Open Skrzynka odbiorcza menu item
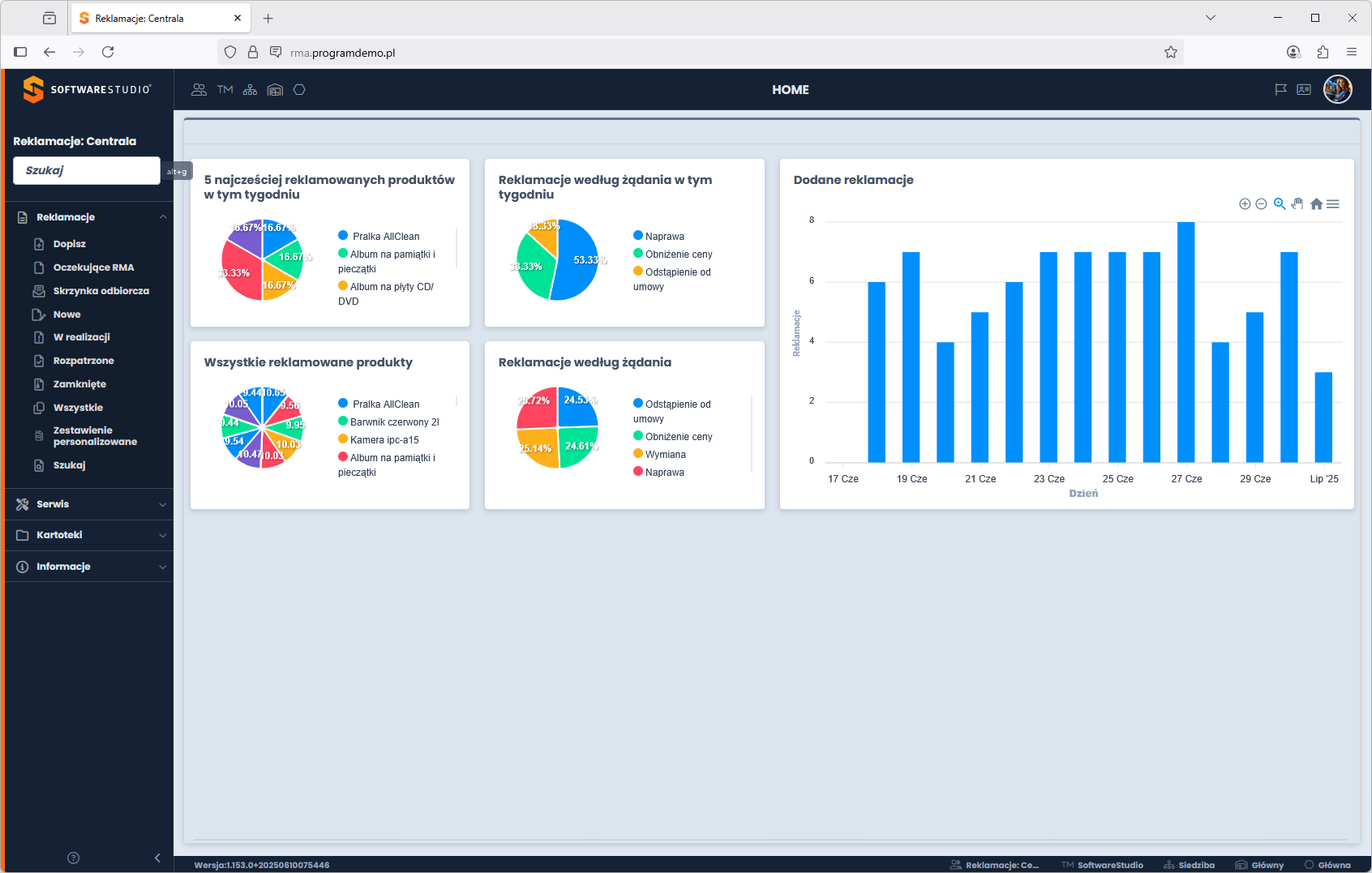 [x=101, y=291]
